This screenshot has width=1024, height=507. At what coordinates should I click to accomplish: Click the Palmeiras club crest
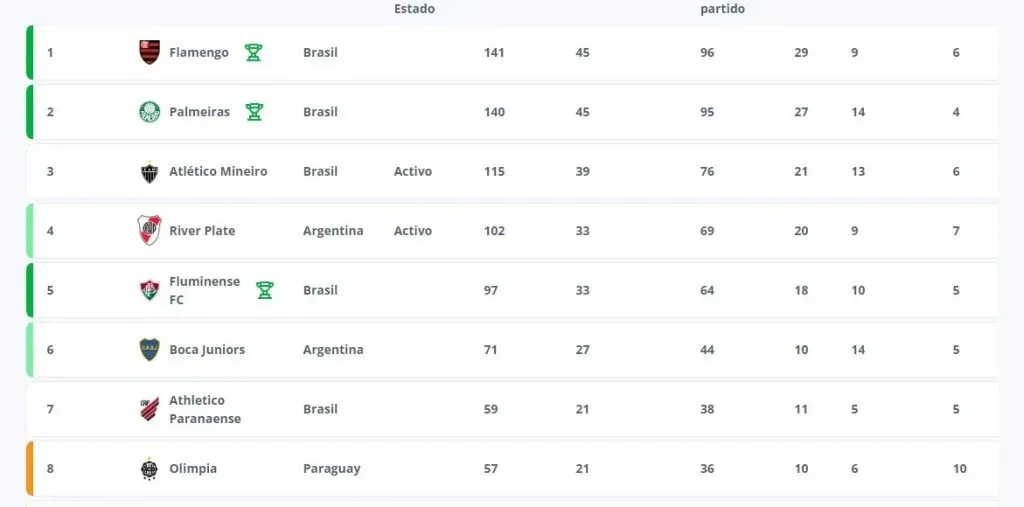149,112
